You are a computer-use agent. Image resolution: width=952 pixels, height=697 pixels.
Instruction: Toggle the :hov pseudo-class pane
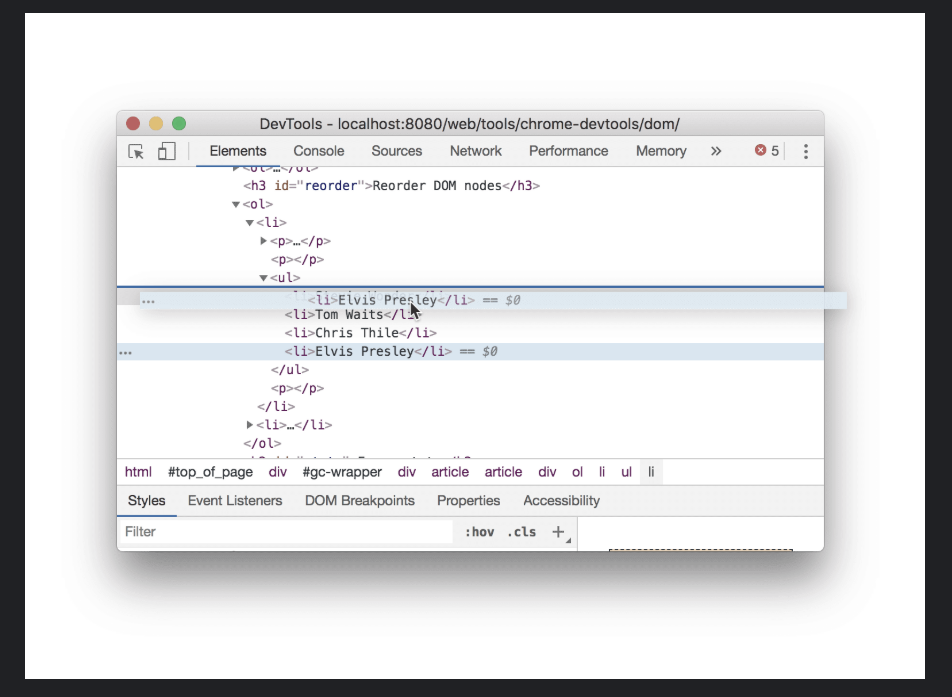(480, 531)
